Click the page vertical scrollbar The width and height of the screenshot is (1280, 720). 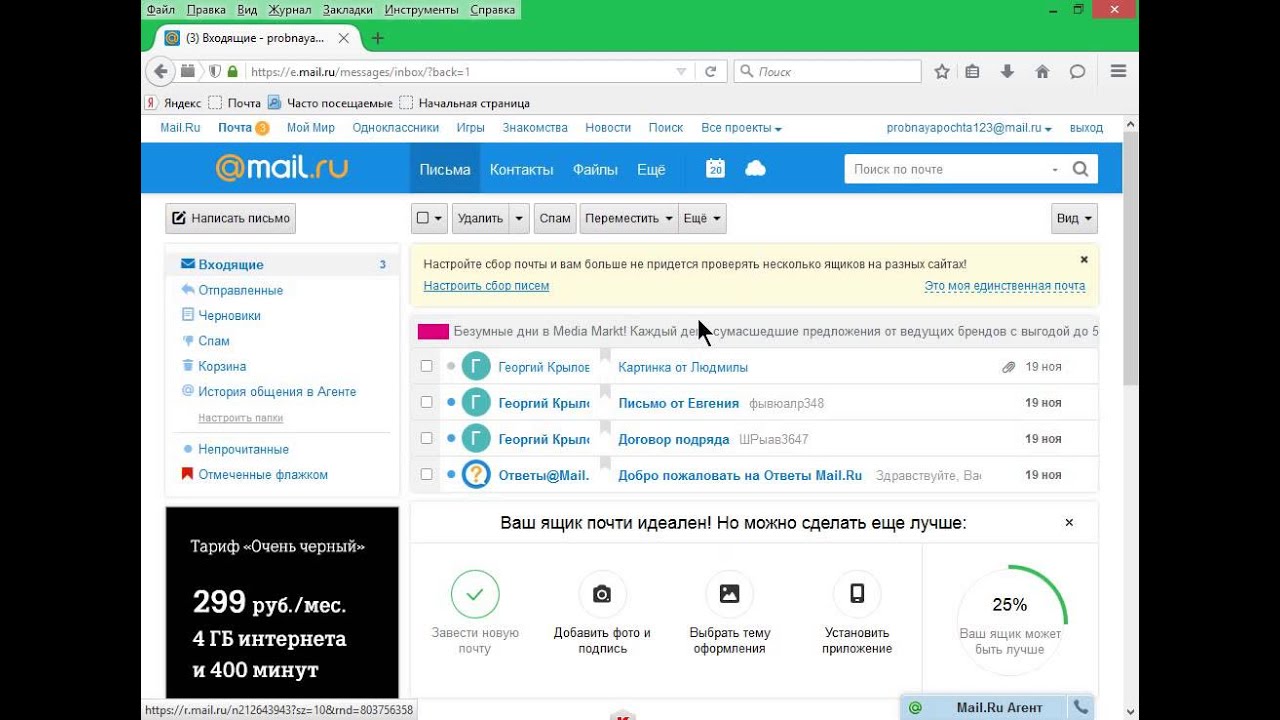(1131, 257)
